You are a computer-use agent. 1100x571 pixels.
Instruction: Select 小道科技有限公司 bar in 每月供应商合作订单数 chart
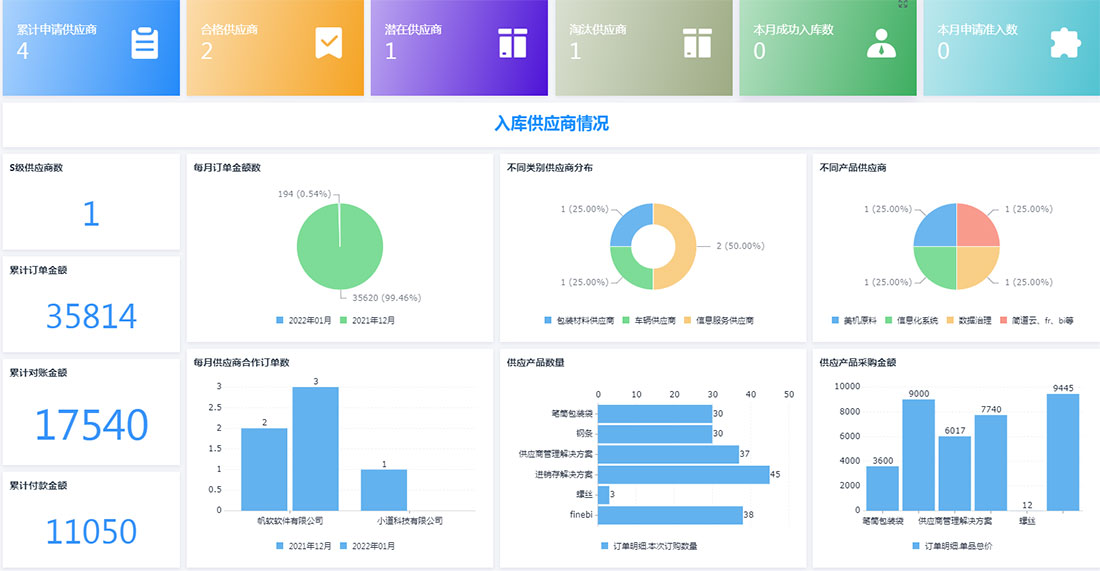click(384, 490)
